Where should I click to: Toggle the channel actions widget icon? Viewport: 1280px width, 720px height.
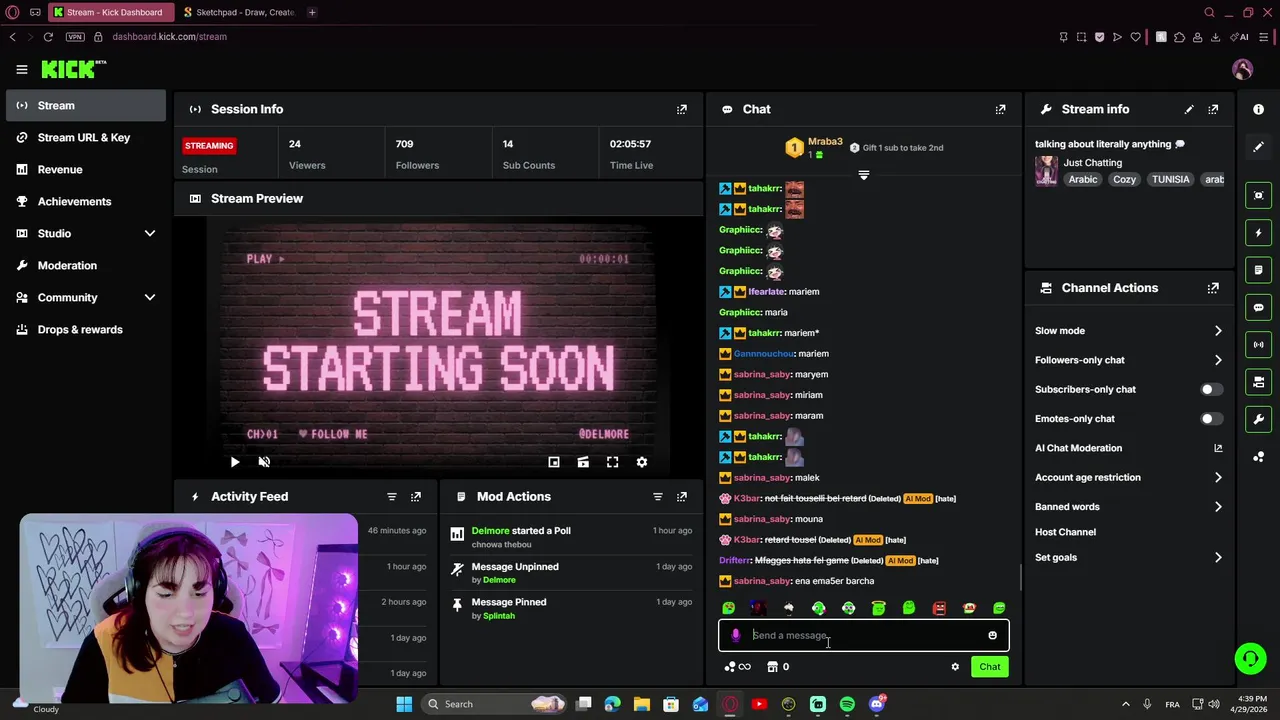(x=1259, y=382)
